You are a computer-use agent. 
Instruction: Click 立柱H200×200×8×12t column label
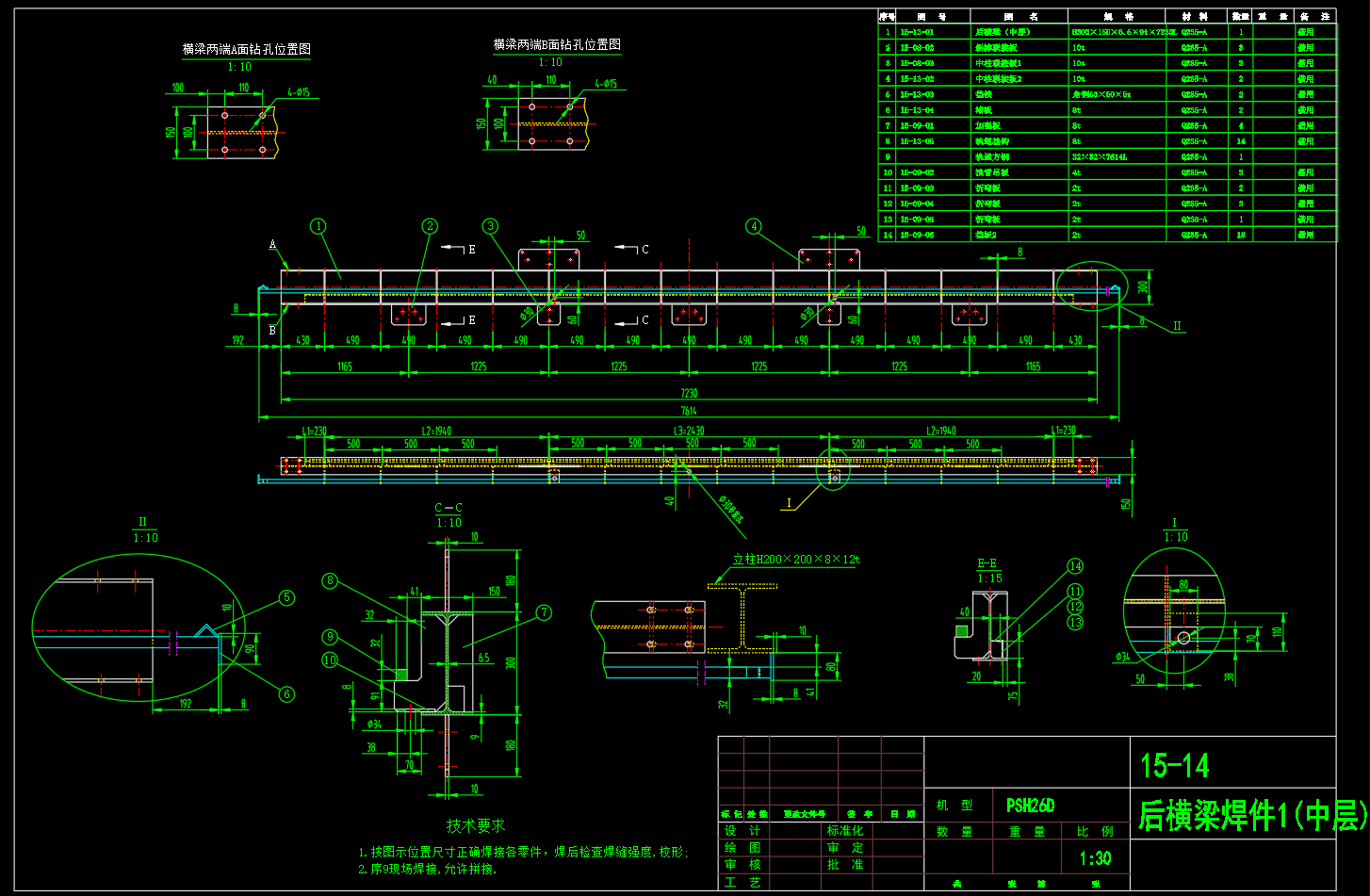tap(796, 560)
